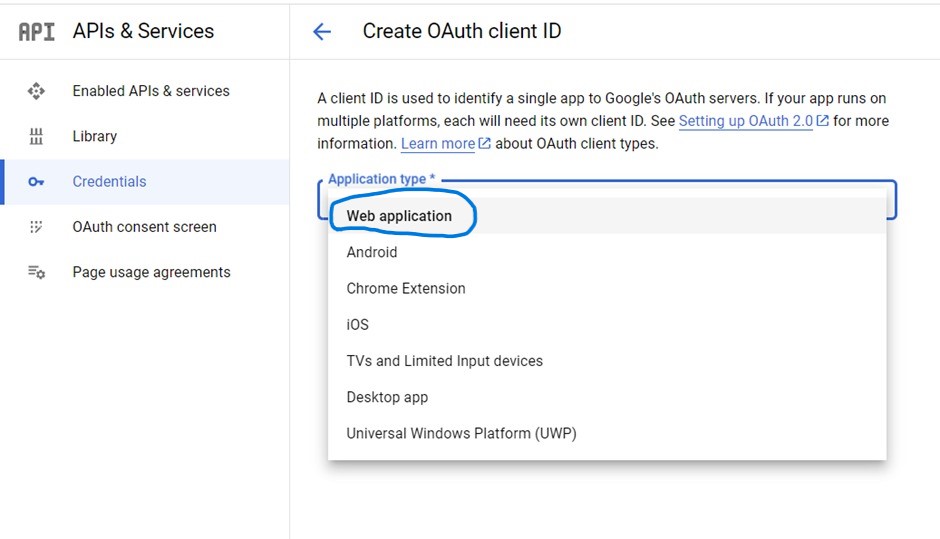
Task: Click external link icon after Setting up OAuth 2.0
Action: coord(823,121)
